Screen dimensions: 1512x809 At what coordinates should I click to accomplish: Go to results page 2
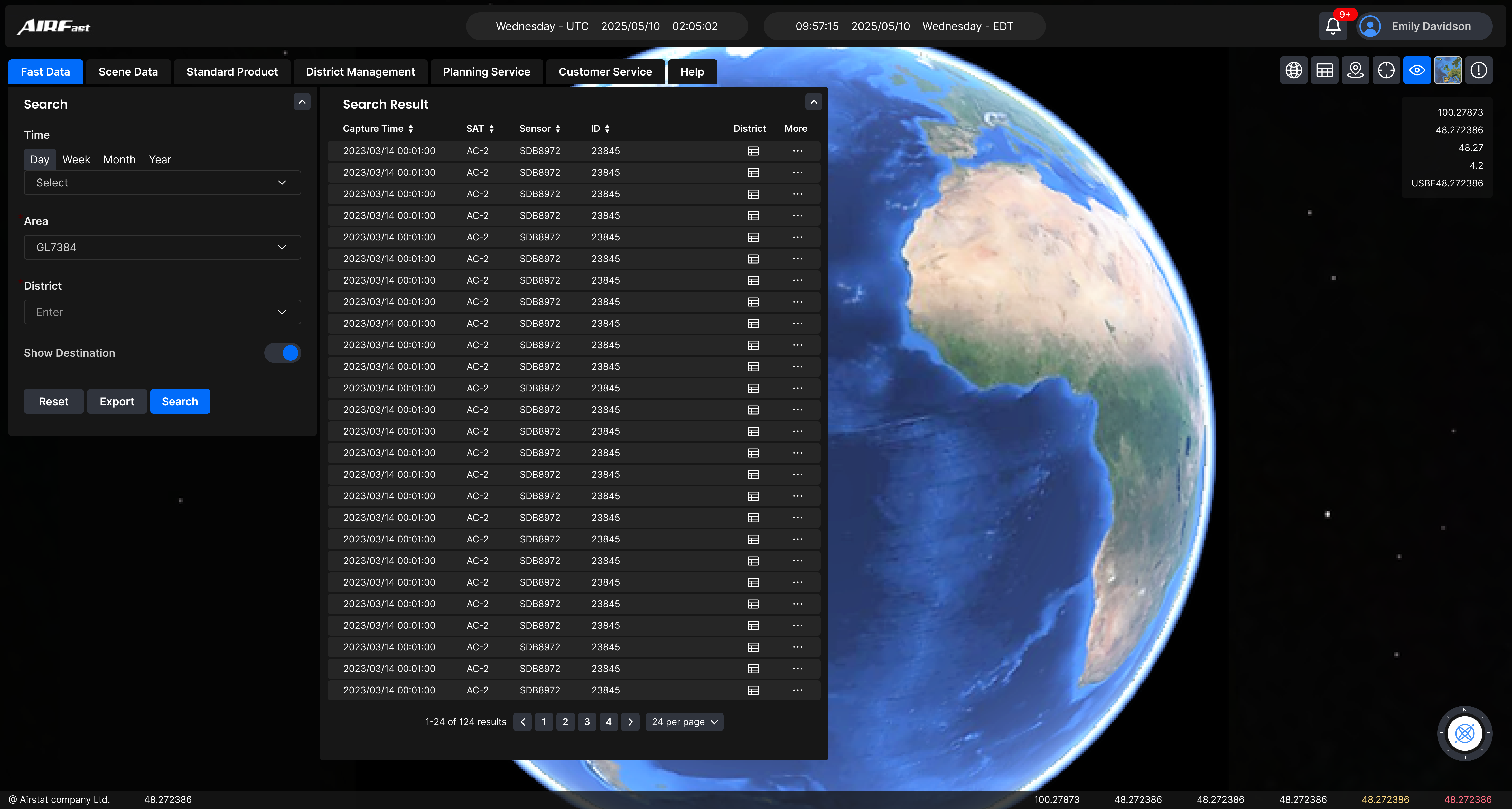pyautogui.click(x=565, y=722)
